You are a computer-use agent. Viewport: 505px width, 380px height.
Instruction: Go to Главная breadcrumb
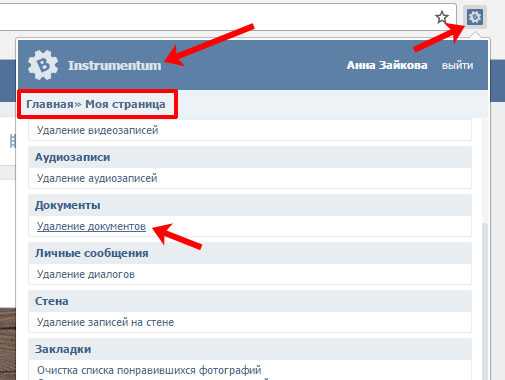pyautogui.click(x=50, y=104)
